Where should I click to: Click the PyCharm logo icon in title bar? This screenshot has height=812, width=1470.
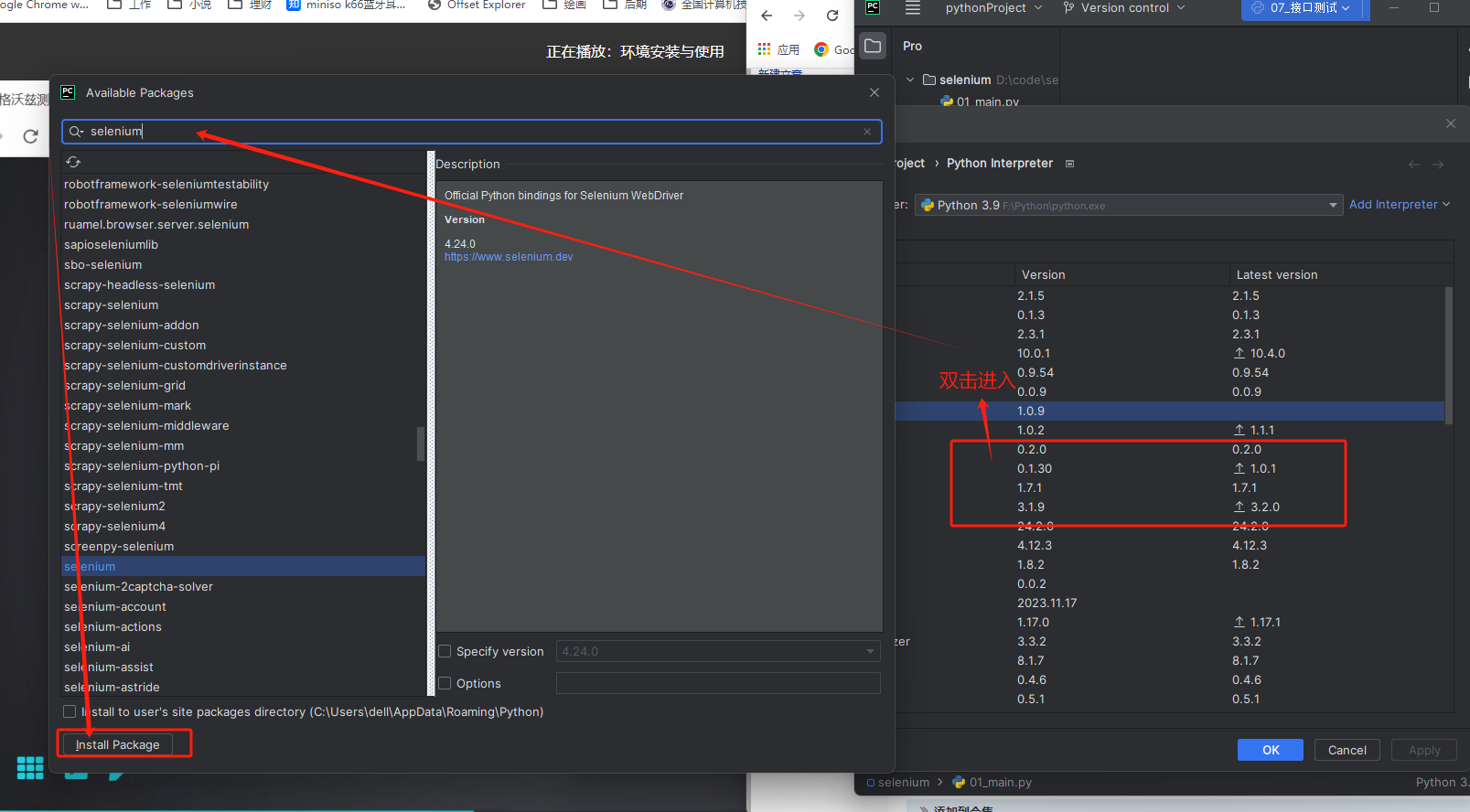873,7
